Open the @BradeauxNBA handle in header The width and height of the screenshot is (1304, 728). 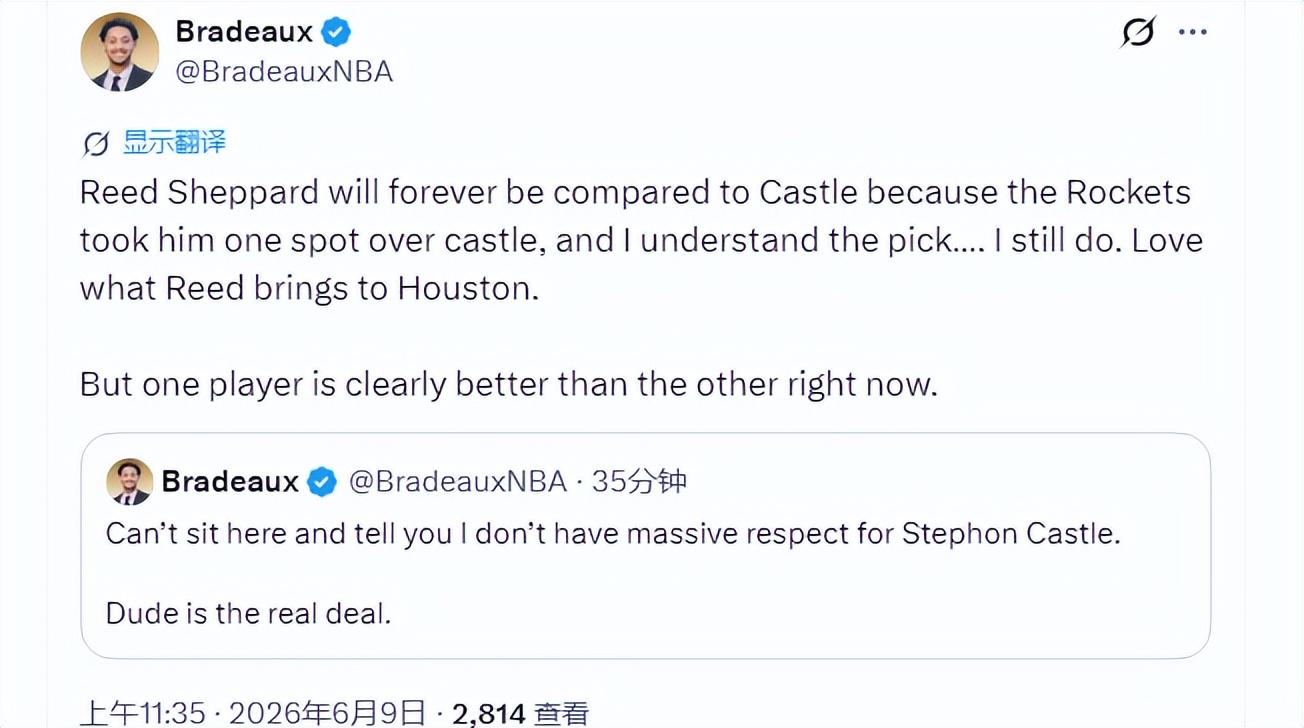284,72
